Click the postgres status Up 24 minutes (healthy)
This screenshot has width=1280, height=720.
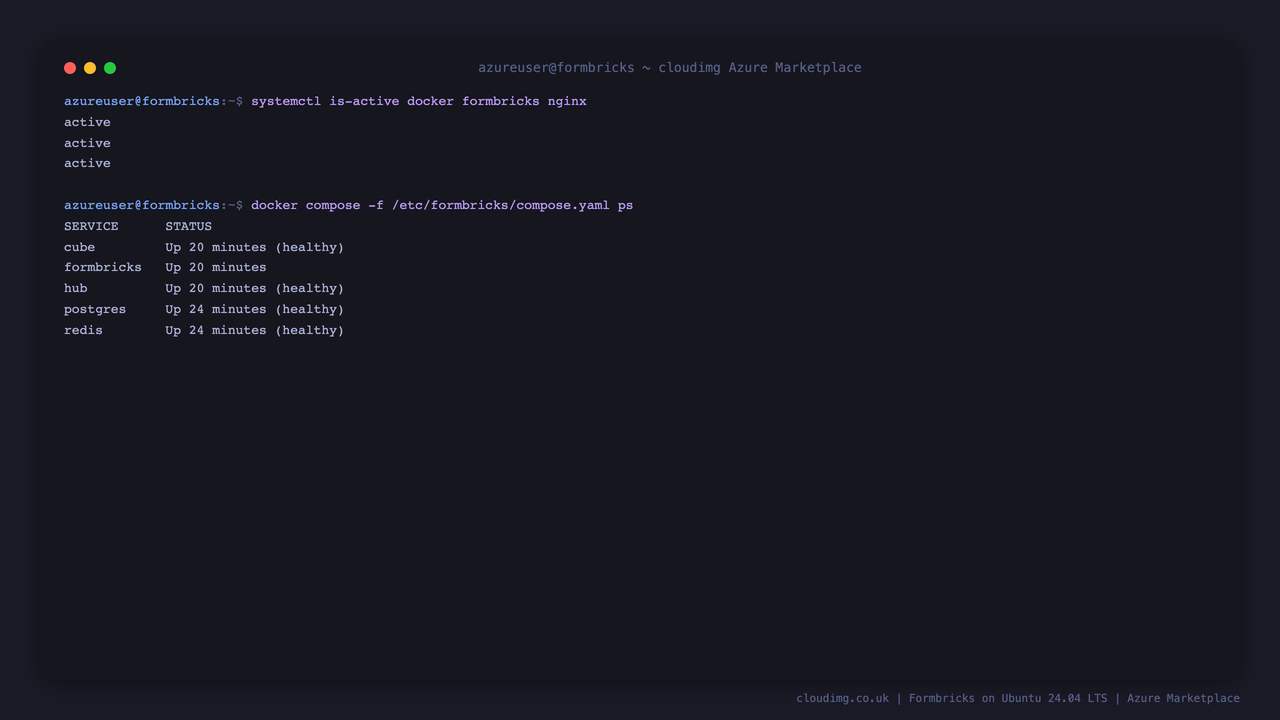(255, 309)
